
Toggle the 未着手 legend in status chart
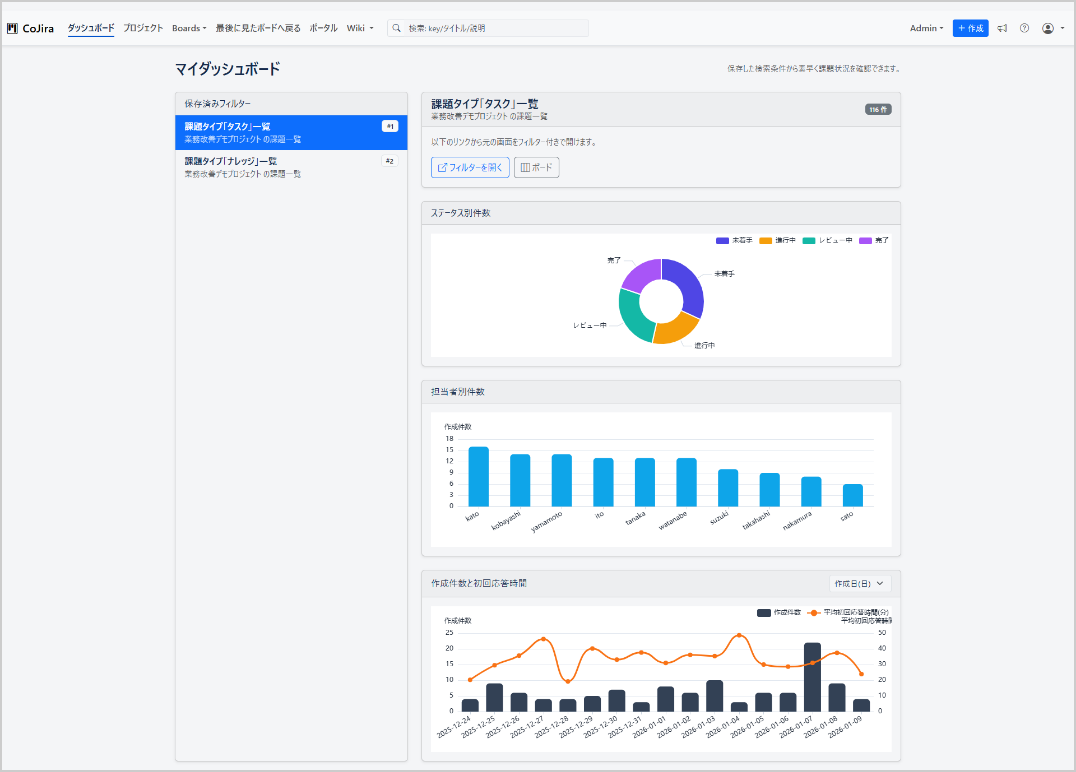pyautogui.click(x=734, y=240)
